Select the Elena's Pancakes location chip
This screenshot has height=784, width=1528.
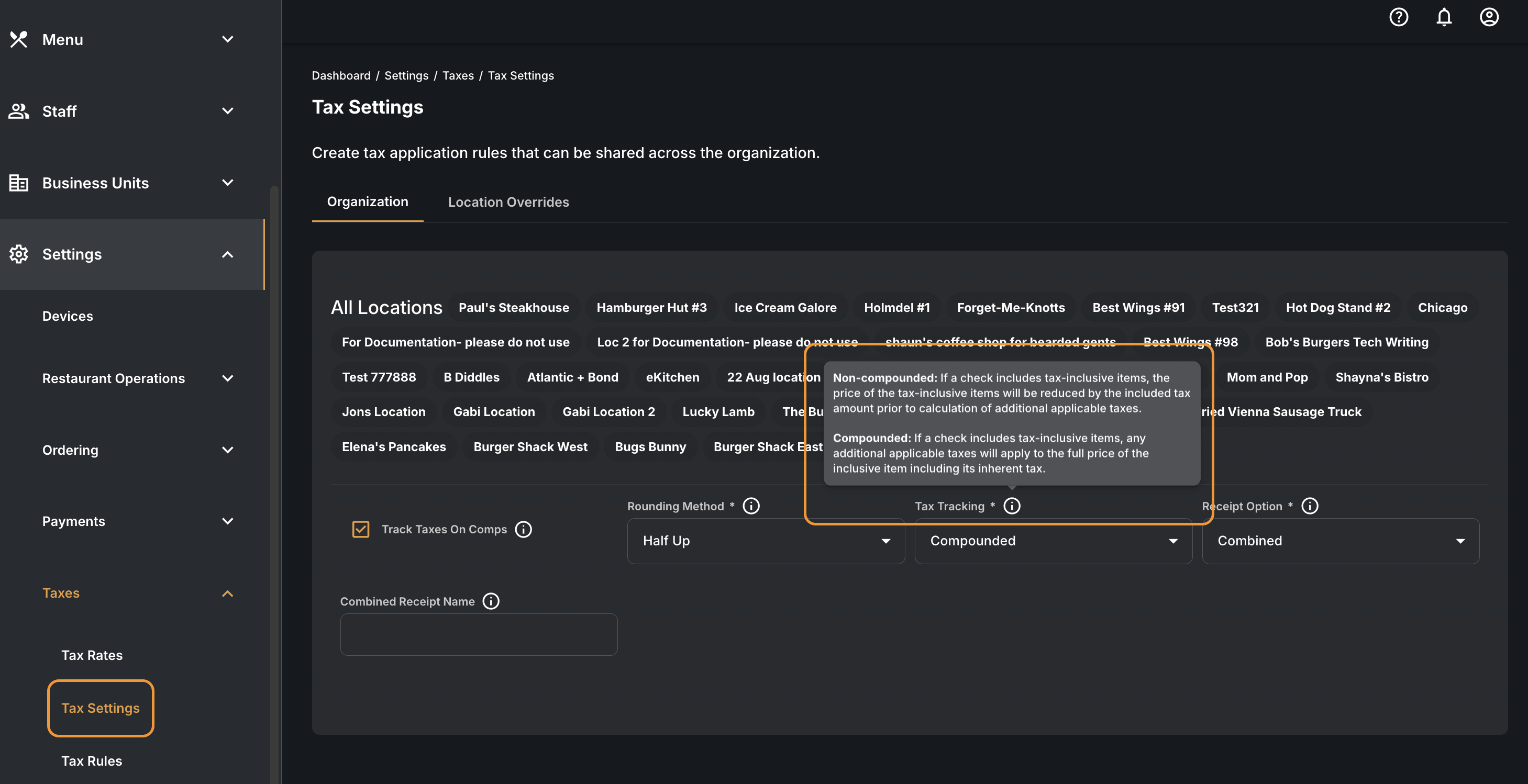click(394, 446)
